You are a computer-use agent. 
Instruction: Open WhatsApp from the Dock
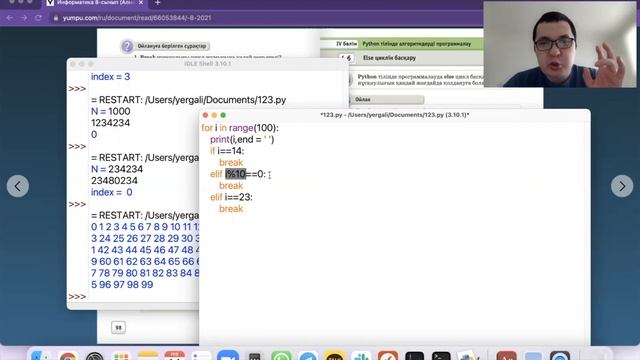[x=282, y=356]
